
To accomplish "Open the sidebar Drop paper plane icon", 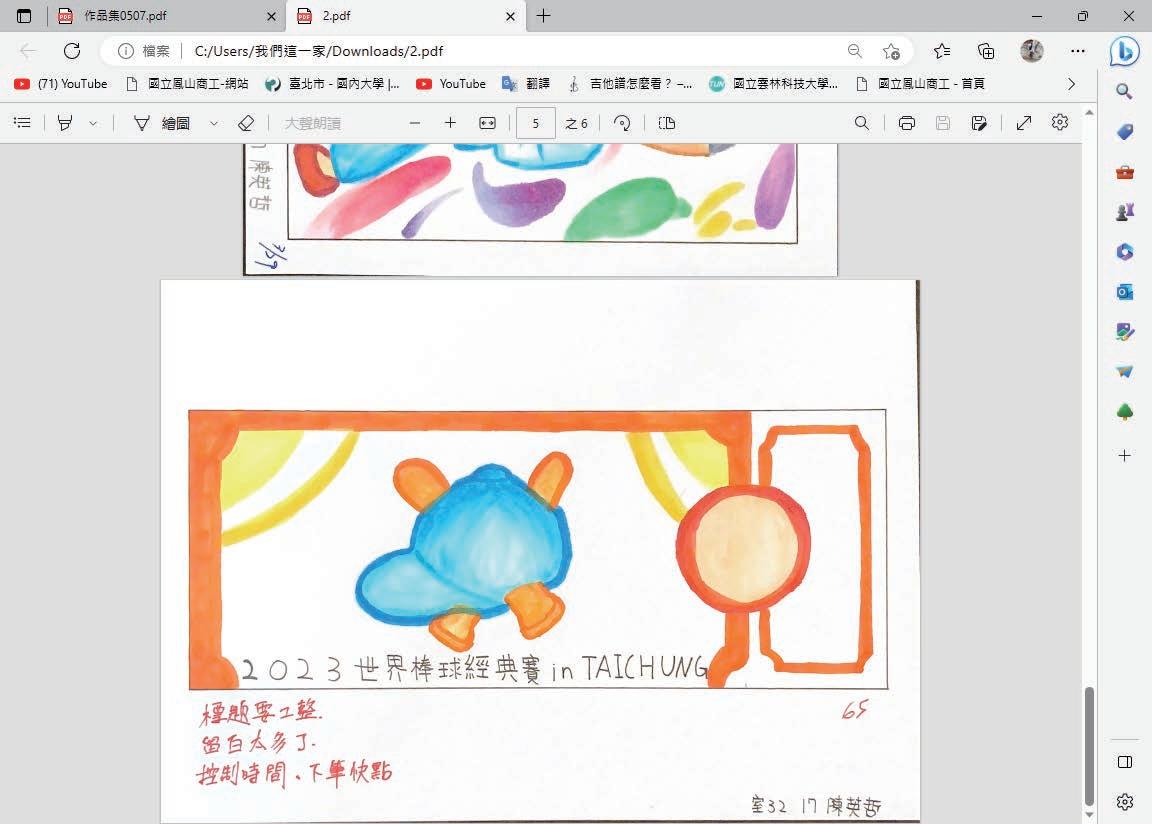I will click(x=1124, y=372).
